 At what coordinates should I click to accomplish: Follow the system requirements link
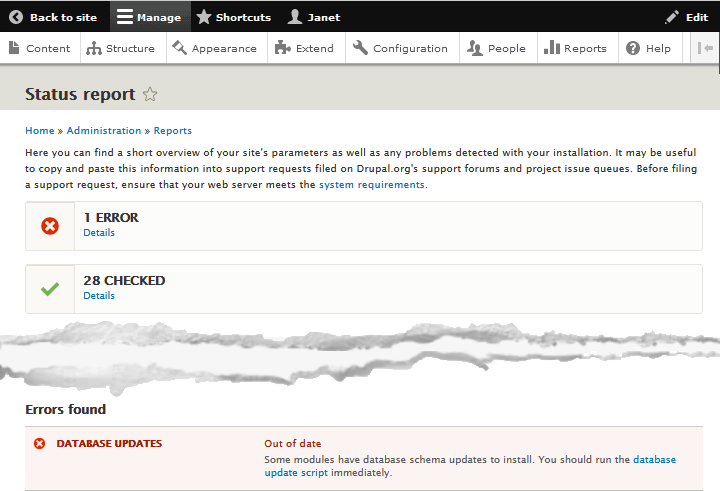pos(372,185)
